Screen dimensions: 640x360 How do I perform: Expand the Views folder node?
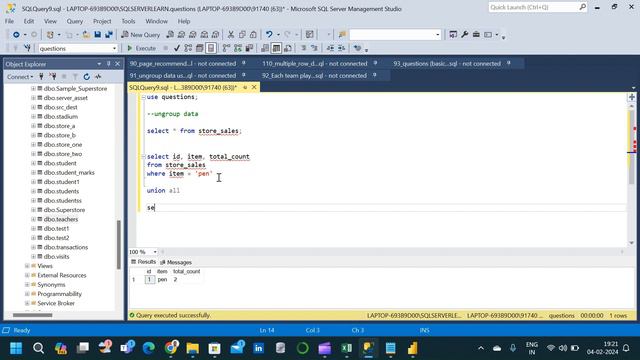(x=27, y=266)
